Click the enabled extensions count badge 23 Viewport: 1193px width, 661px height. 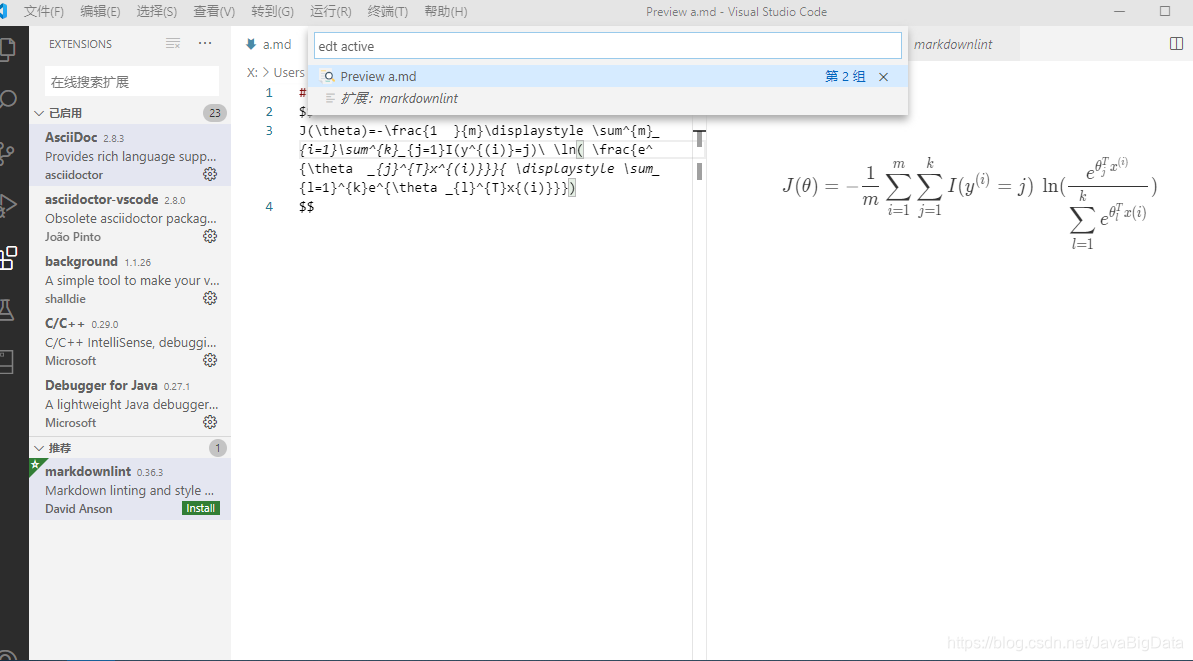(215, 113)
